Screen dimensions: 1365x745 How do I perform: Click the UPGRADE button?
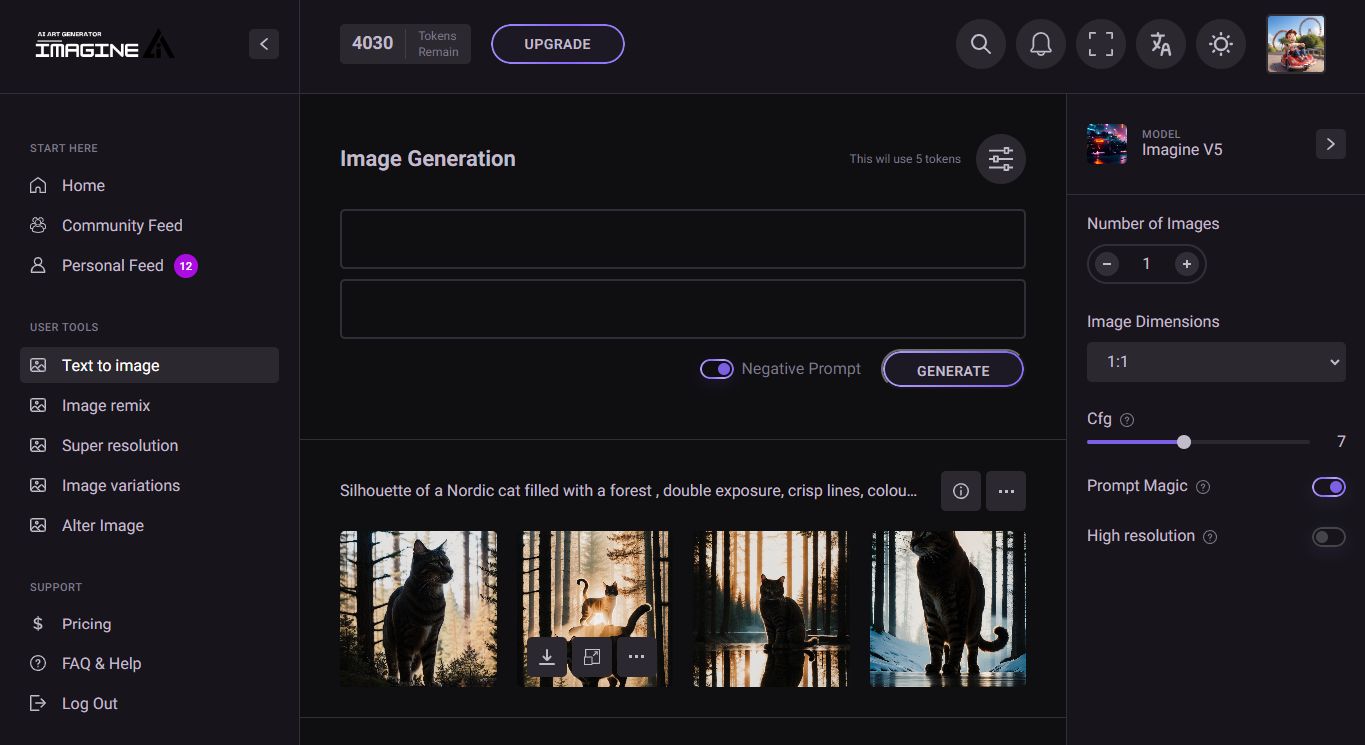558,44
